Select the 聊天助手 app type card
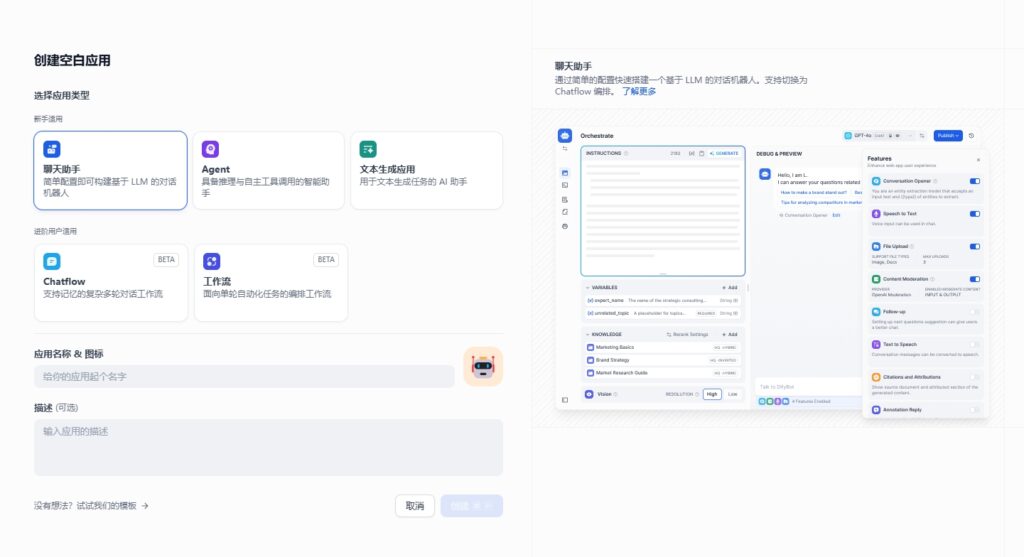This screenshot has height=557, width=1024. coord(110,171)
